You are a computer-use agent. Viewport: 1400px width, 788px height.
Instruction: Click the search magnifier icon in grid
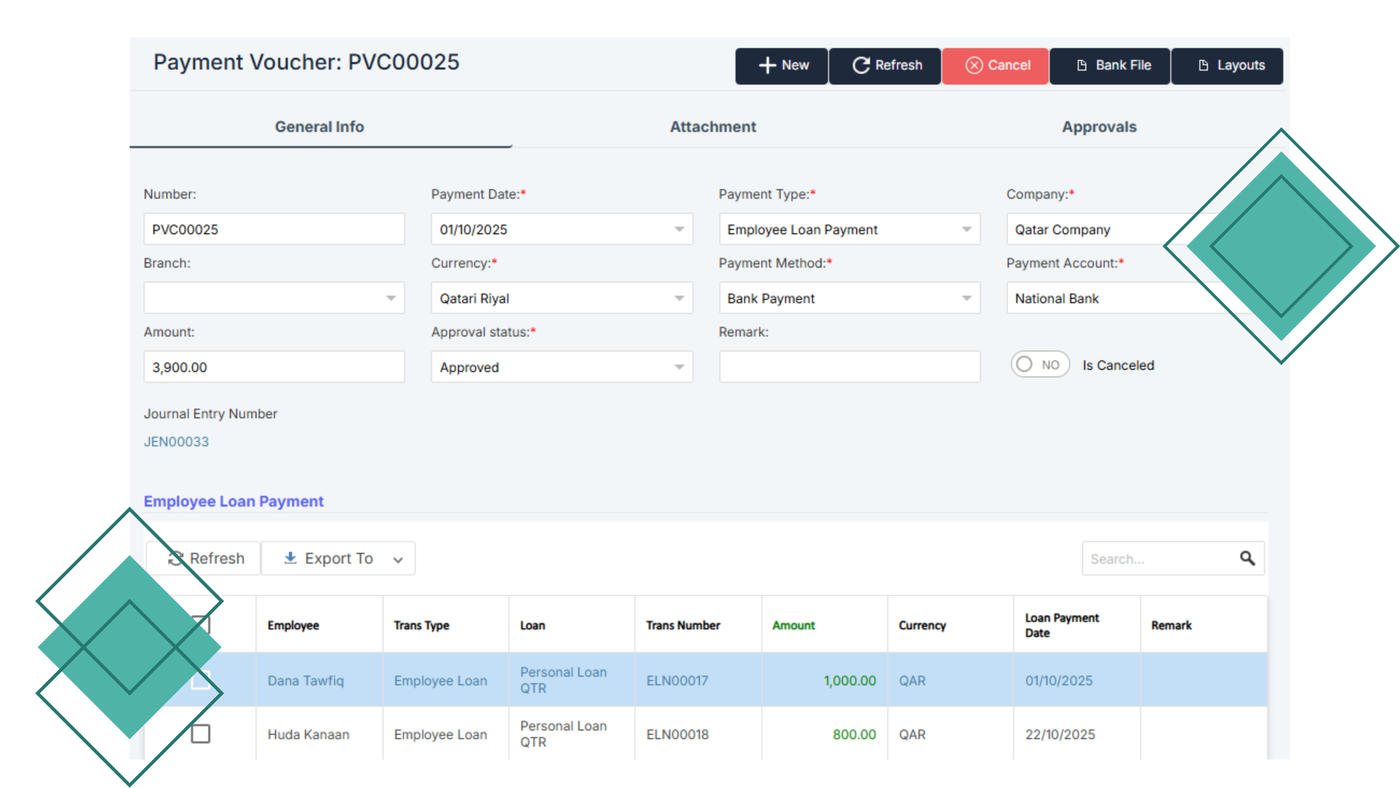pos(1247,559)
